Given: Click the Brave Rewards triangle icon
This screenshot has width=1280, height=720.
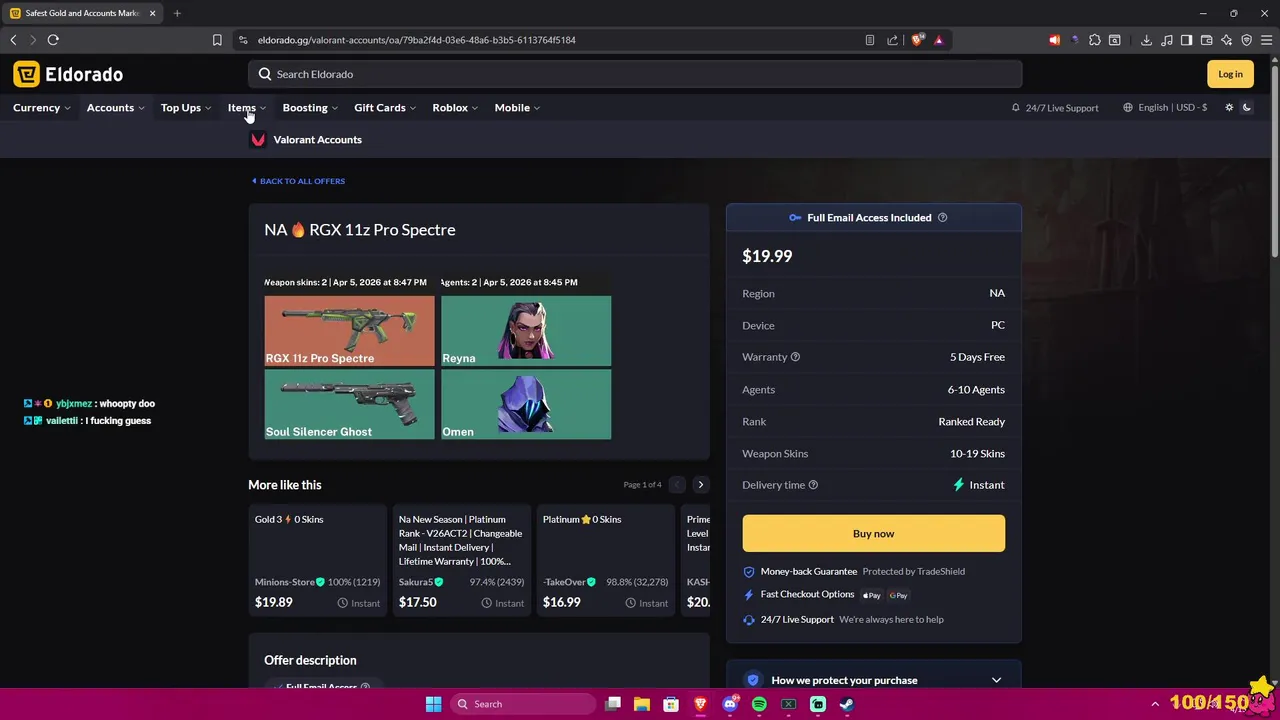Looking at the screenshot, I should 938,40.
